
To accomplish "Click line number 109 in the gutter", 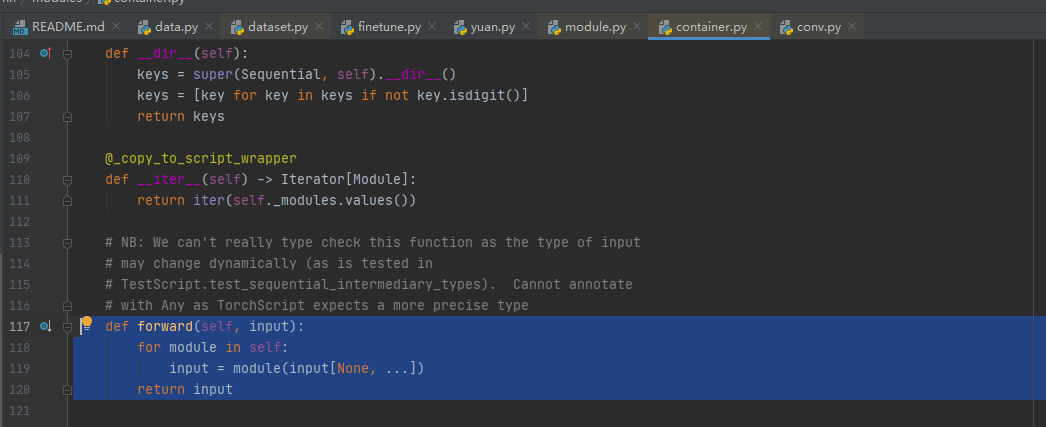I will 19,158.
